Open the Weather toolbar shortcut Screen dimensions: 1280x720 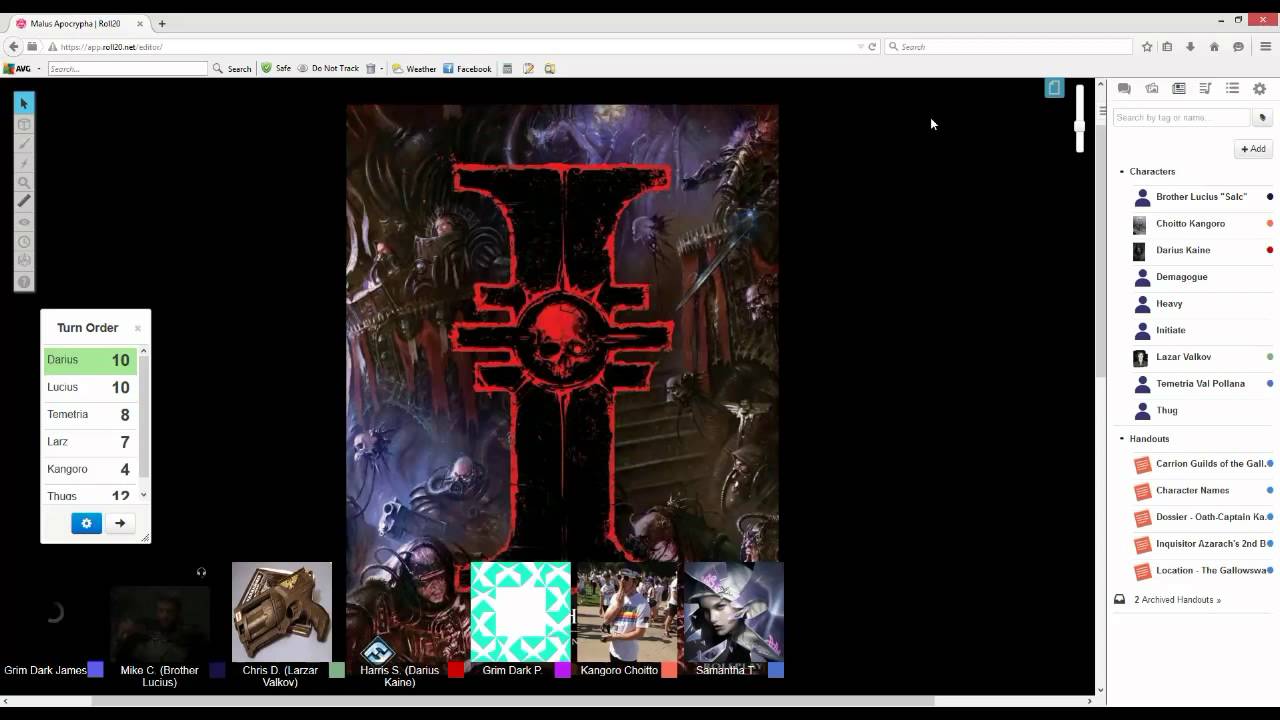click(414, 69)
